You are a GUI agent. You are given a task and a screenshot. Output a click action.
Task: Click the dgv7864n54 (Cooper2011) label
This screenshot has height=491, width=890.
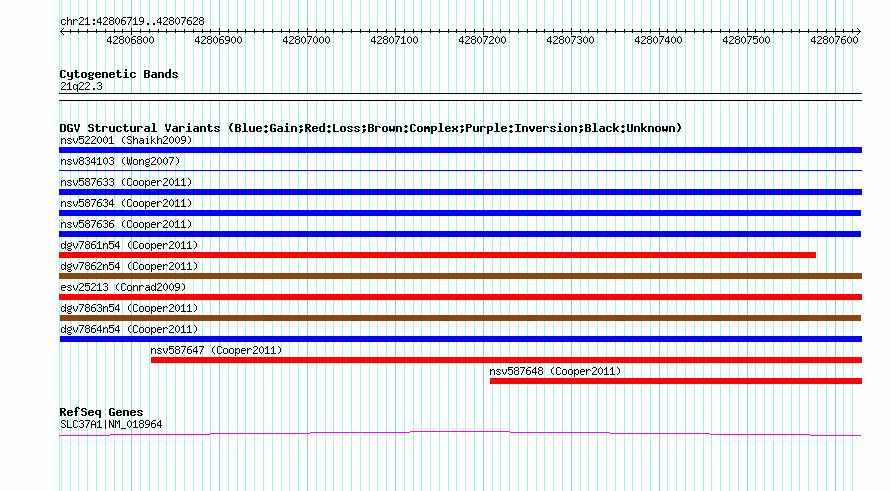coord(129,329)
